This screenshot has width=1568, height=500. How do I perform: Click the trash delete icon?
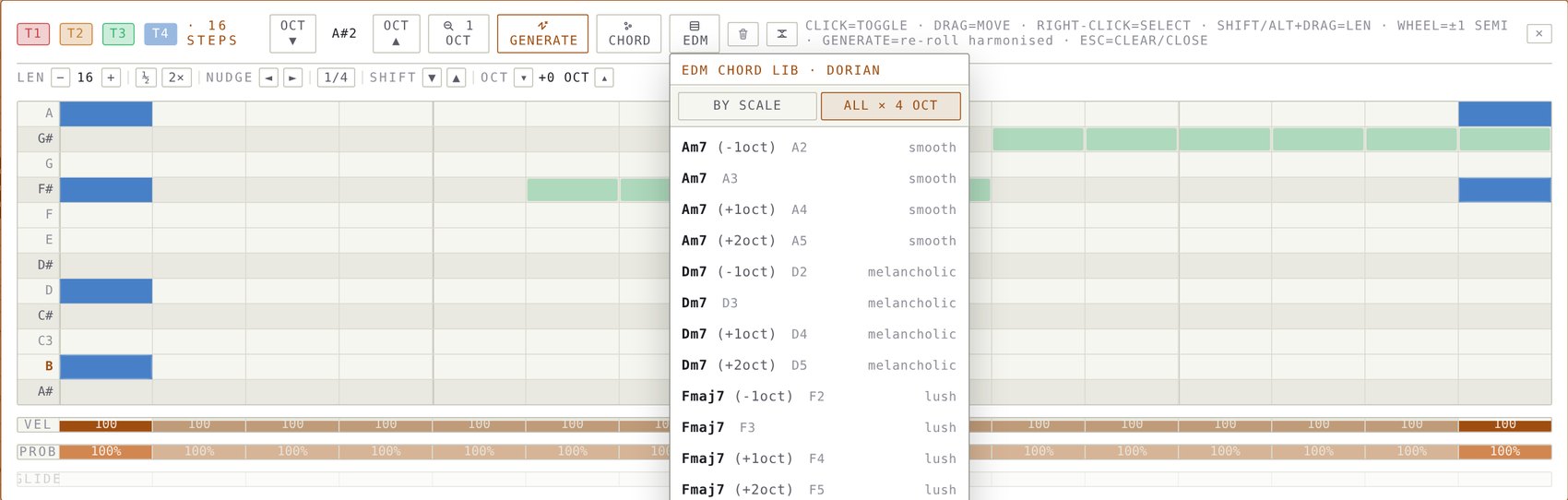tap(743, 34)
